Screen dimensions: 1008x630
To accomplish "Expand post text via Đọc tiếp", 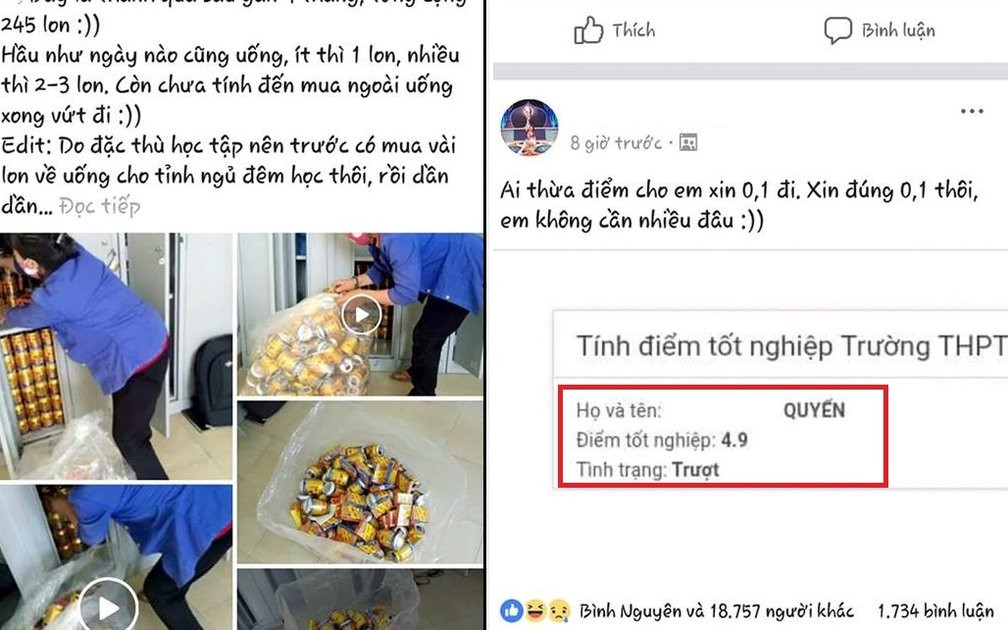I will [100, 206].
